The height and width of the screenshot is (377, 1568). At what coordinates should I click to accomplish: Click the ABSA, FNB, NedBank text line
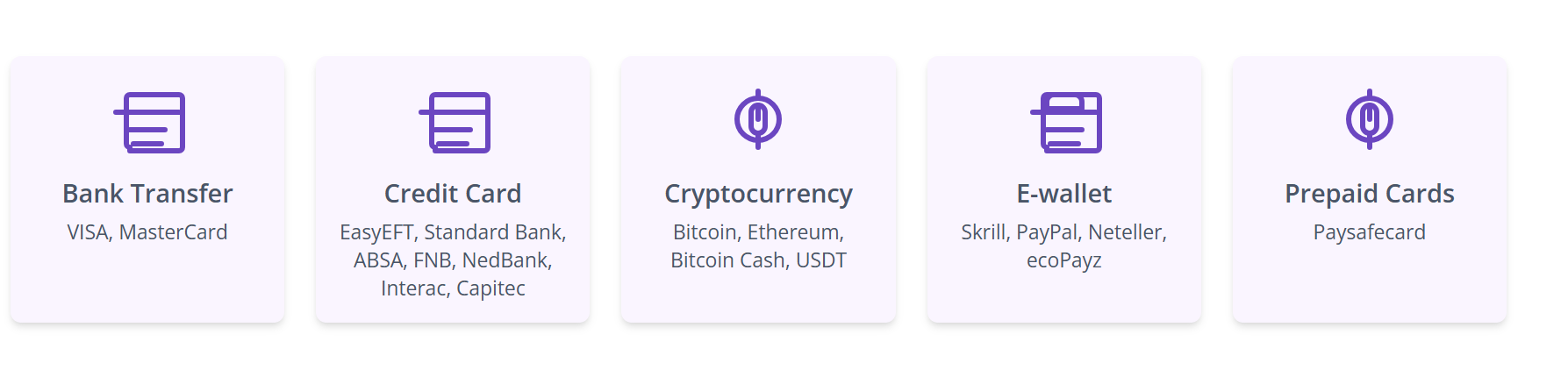click(453, 260)
